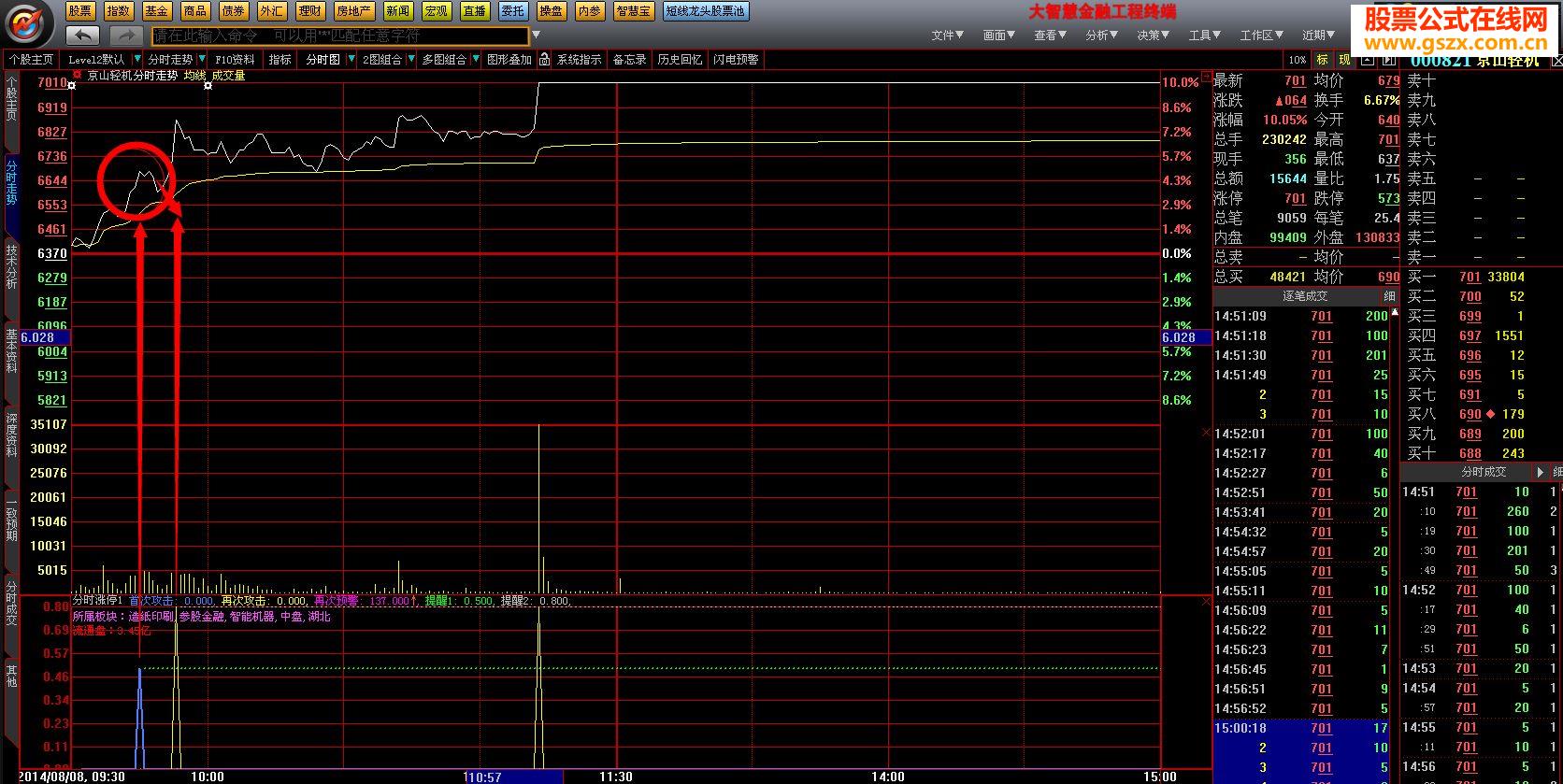Click the play arrow next to 分时成交

(1541, 473)
